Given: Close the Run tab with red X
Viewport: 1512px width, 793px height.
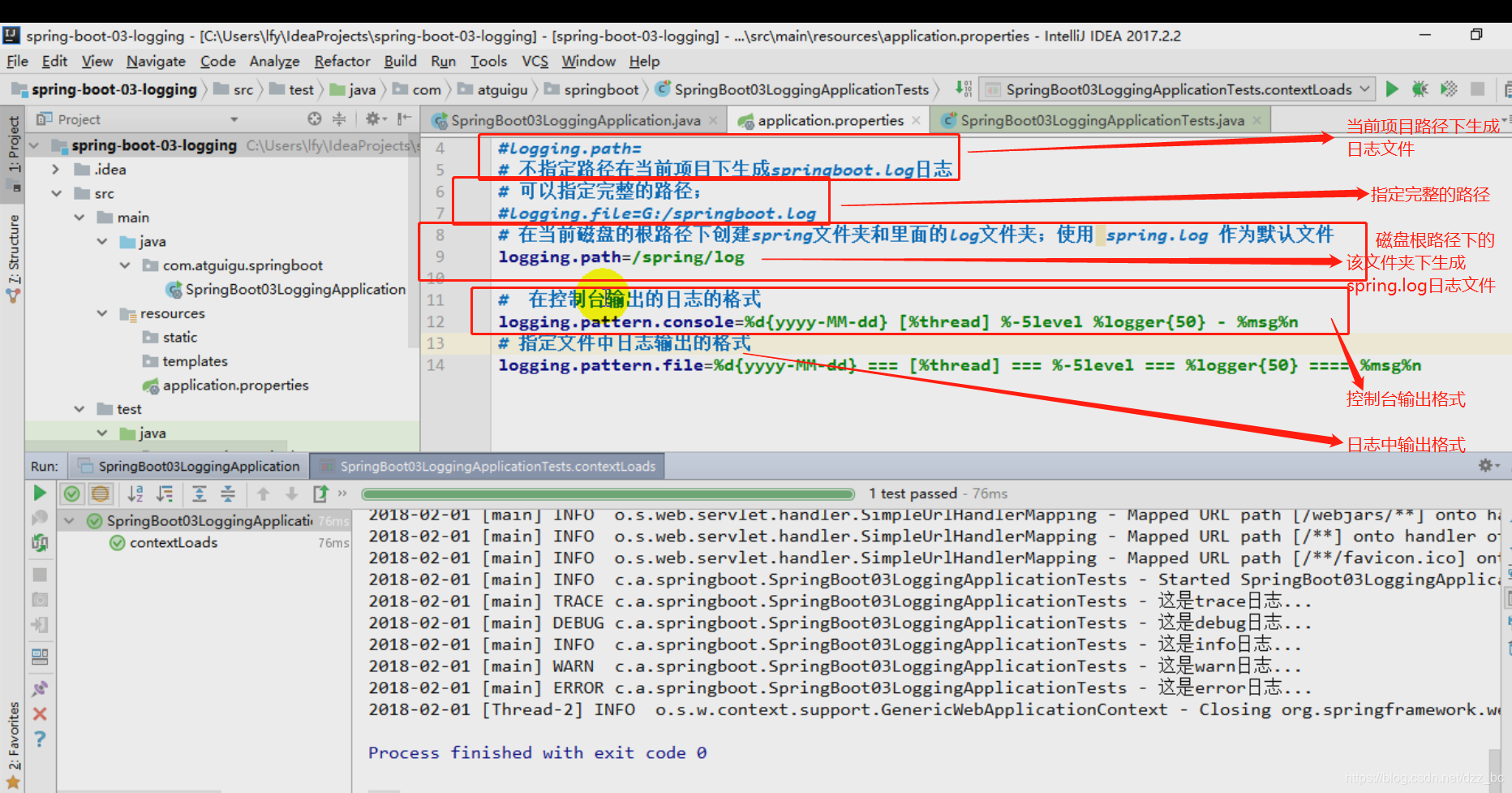Looking at the screenshot, I should click(x=39, y=713).
